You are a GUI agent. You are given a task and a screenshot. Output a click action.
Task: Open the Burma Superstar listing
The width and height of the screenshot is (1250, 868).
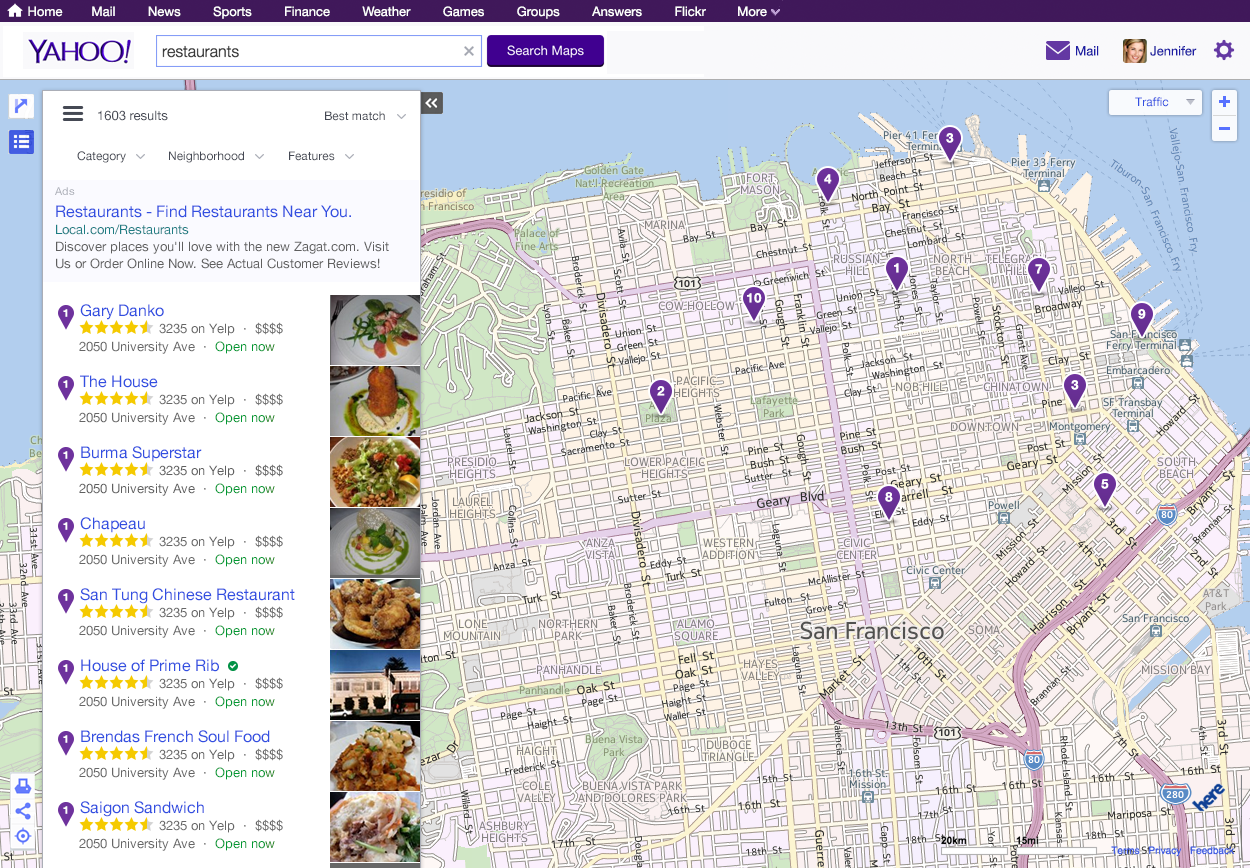[140, 453]
